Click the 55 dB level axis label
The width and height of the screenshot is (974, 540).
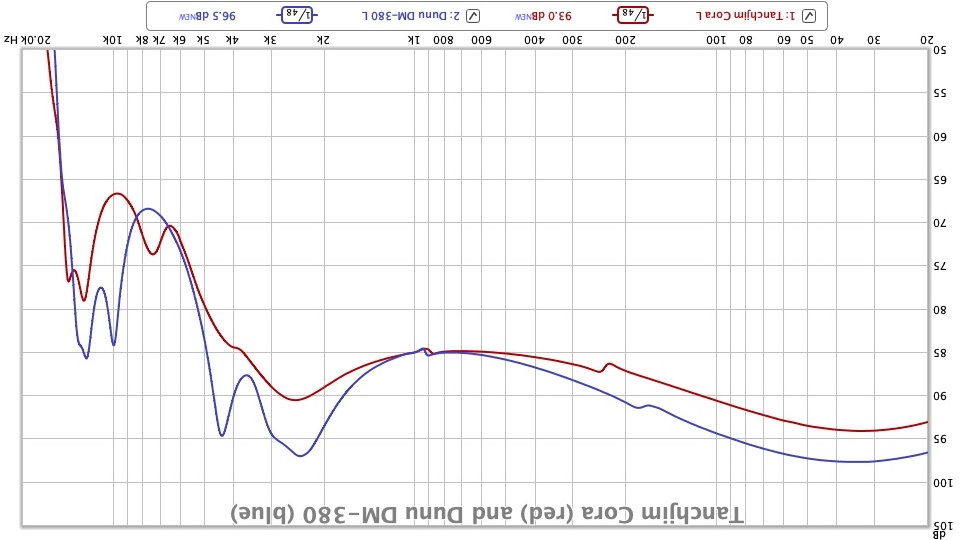point(940,93)
